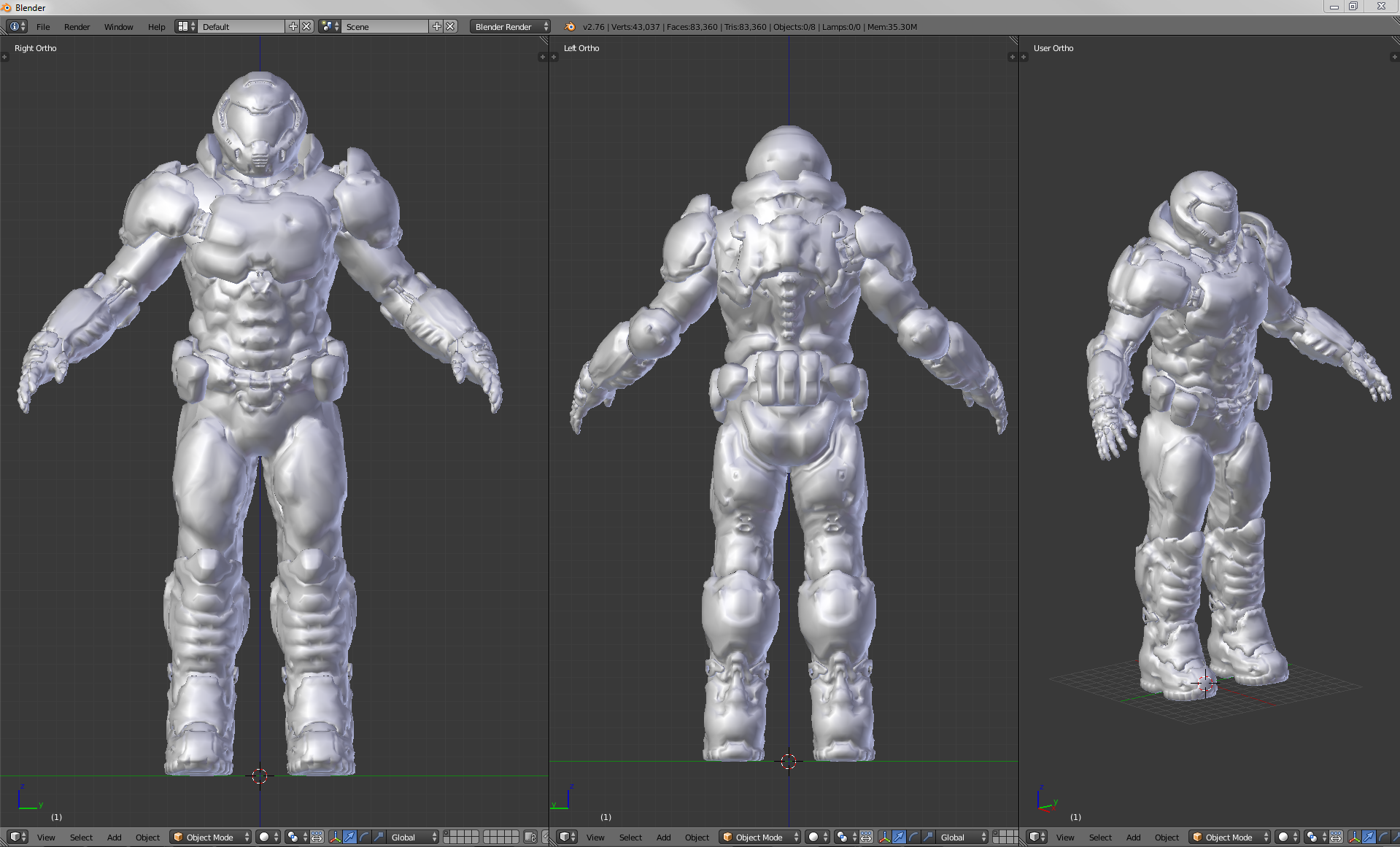Open Object Mode dropdown in Left Ortho viewport
Screen dimensions: 1400x847
tap(760, 837)
